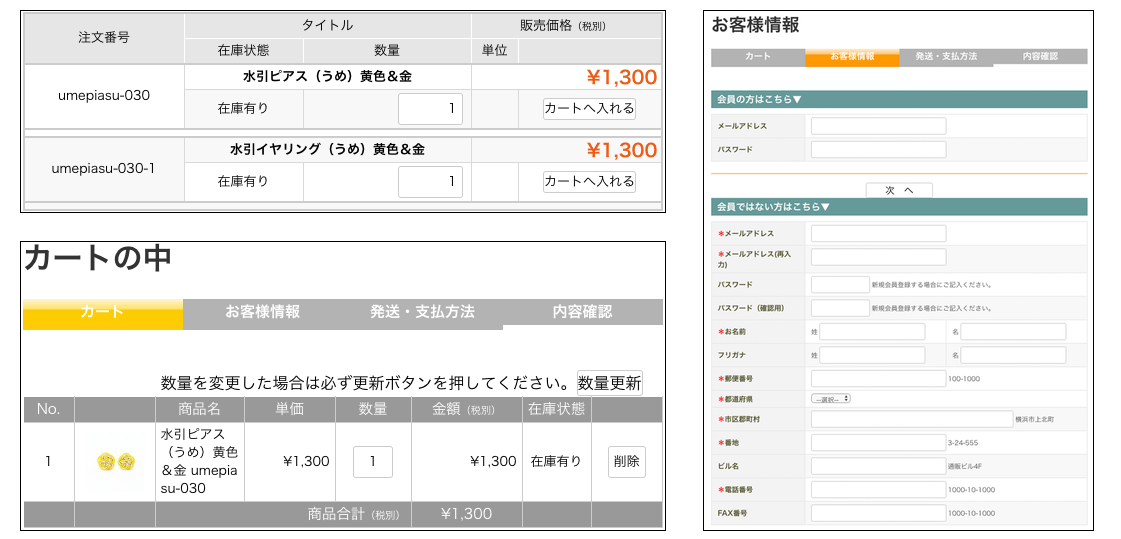Select the カート tab in カートの中
This screenshot has width=1121, height=539.
[x=103, y=314]
